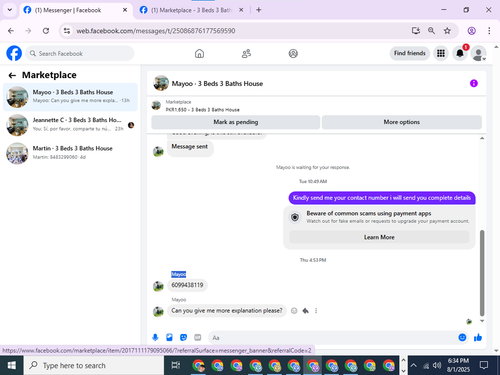Show hidden system tray icons

pyautogui.click(x=413, y=365)
